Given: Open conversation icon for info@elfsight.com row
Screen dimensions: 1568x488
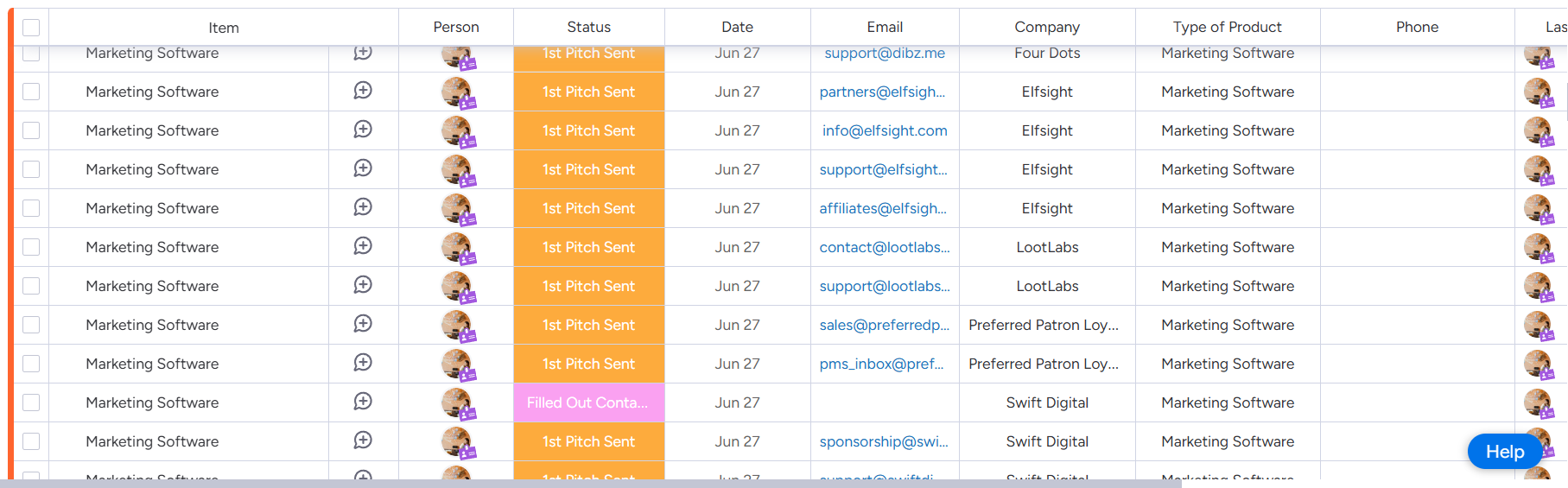Looking at the screenshot, I should point(363,130).
